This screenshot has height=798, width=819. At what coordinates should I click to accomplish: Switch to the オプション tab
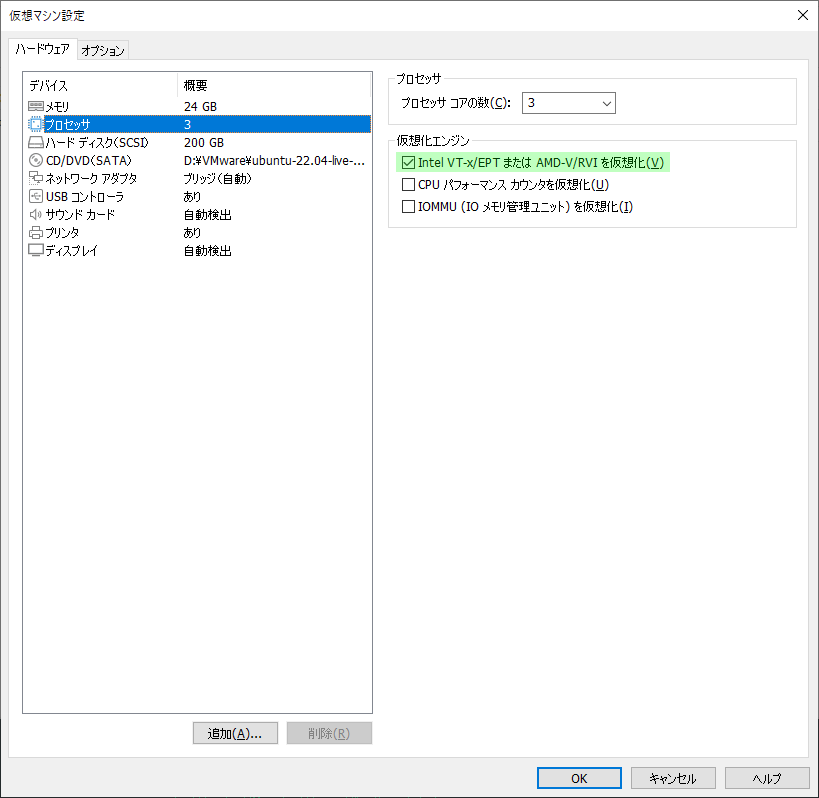coord(103,50)
